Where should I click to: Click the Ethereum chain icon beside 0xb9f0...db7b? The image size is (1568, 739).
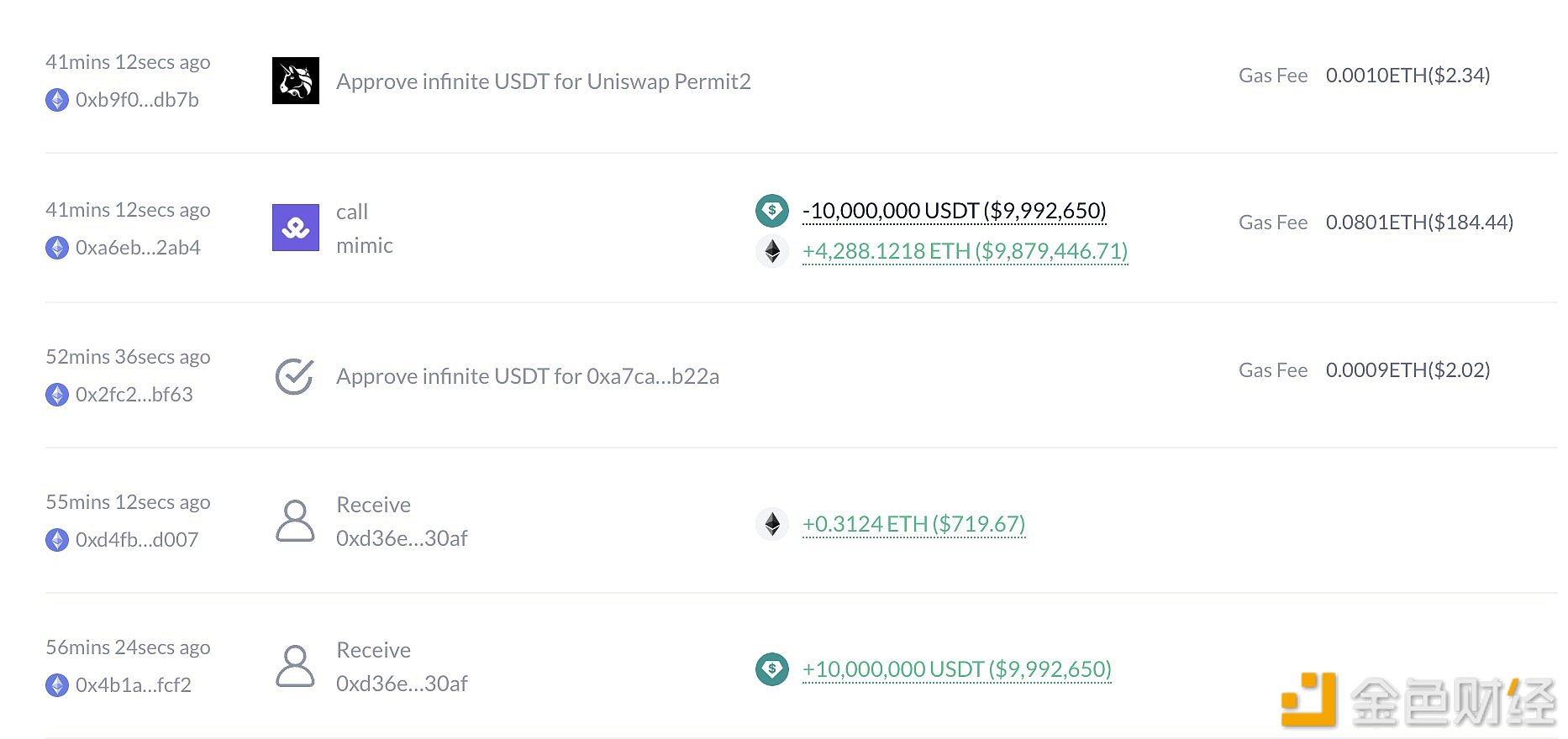57,100
